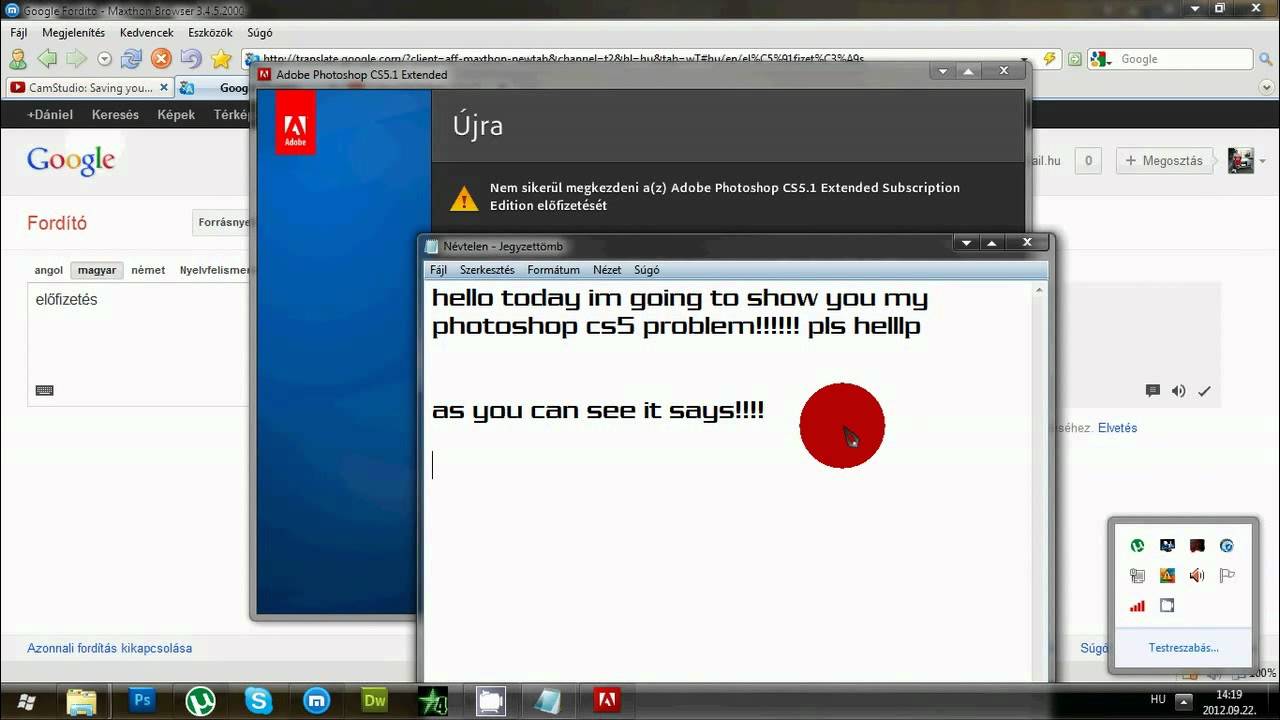This screenshot has width=1280, height=720.
Task: Click the red Adobe taskbar icon
Action: (x=606, y=700)
